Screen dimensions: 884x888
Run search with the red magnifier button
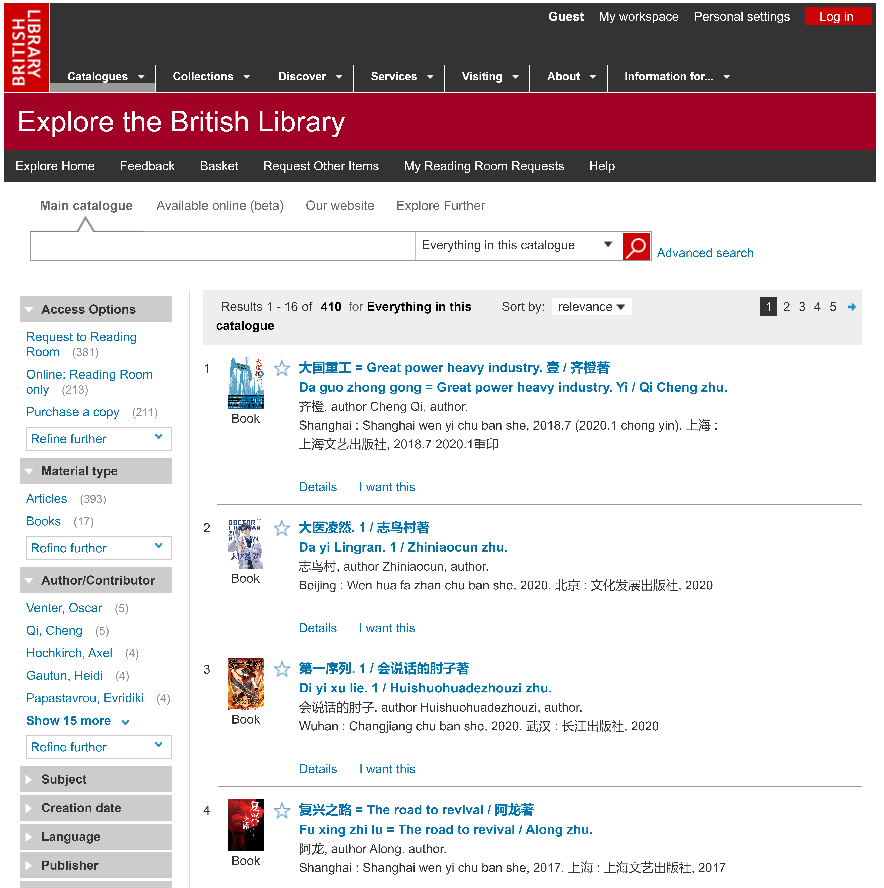[x=637, y=246]
